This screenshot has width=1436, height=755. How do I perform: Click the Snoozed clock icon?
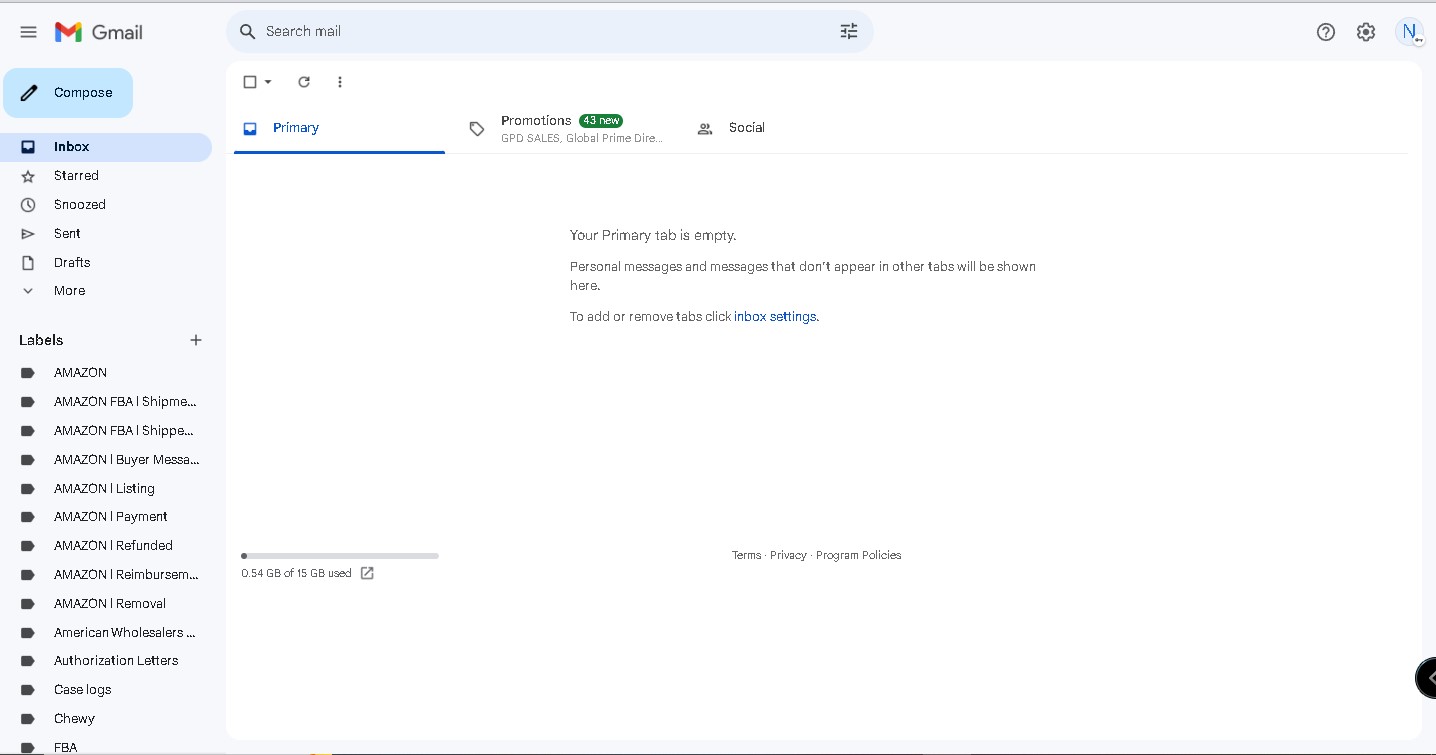click(x=28, y=205)
